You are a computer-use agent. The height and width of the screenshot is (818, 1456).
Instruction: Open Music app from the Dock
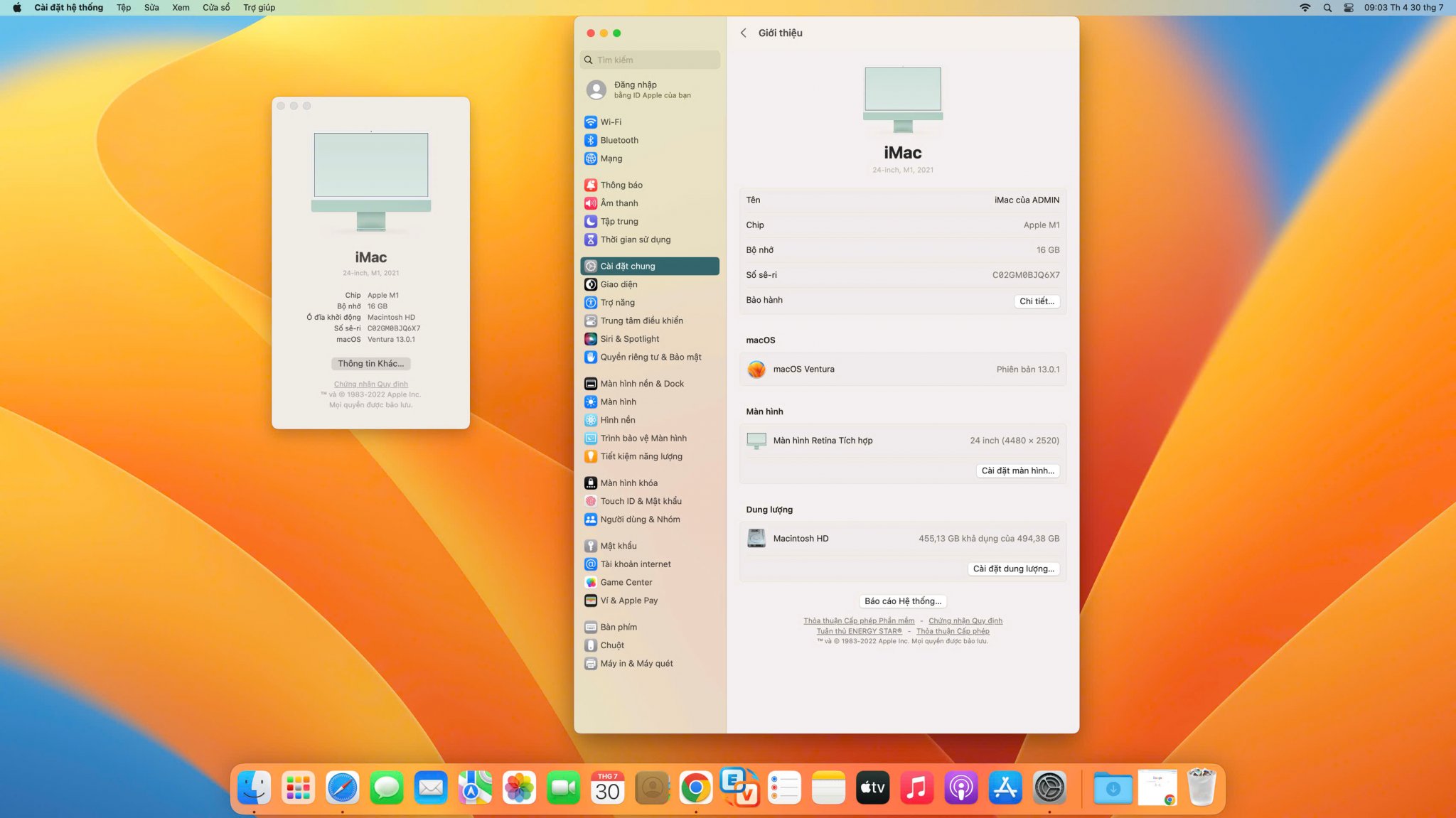(917, 787)
